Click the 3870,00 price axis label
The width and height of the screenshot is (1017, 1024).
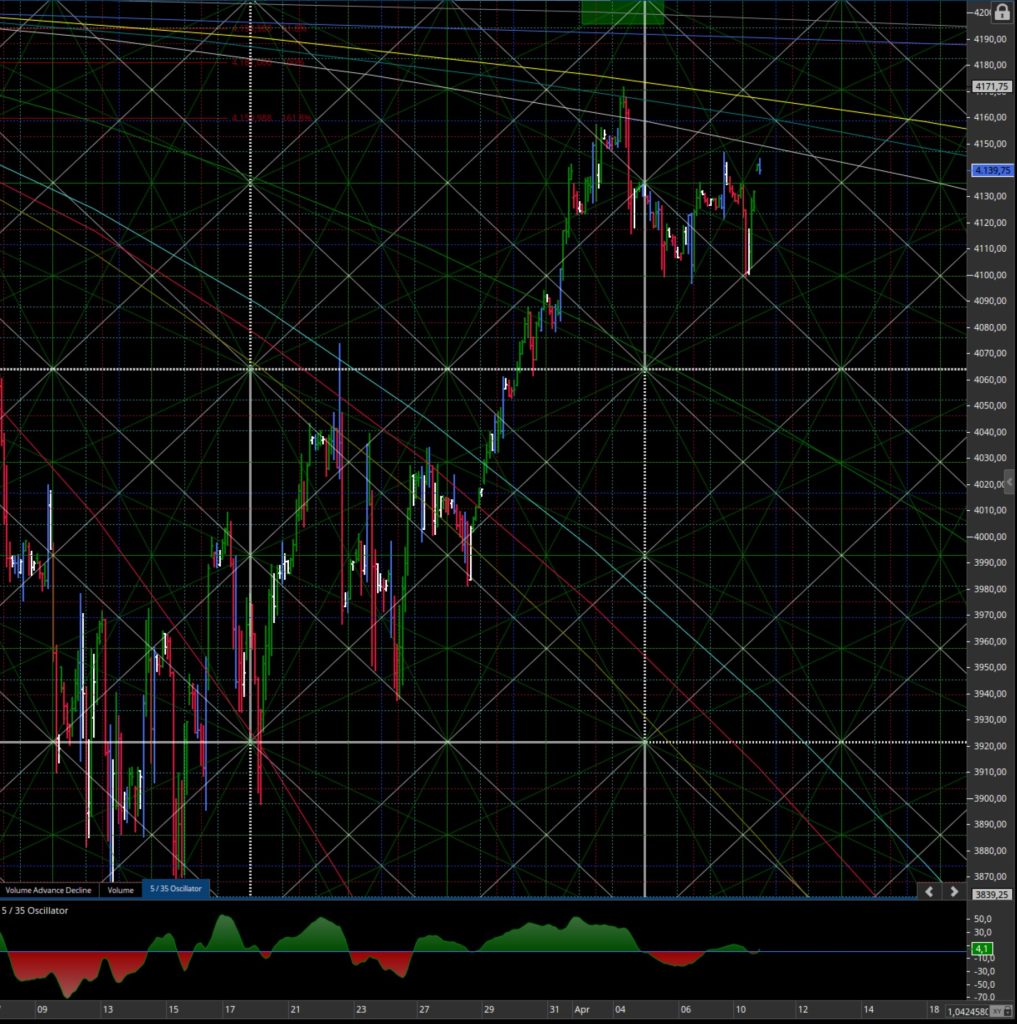coord(990,876)
